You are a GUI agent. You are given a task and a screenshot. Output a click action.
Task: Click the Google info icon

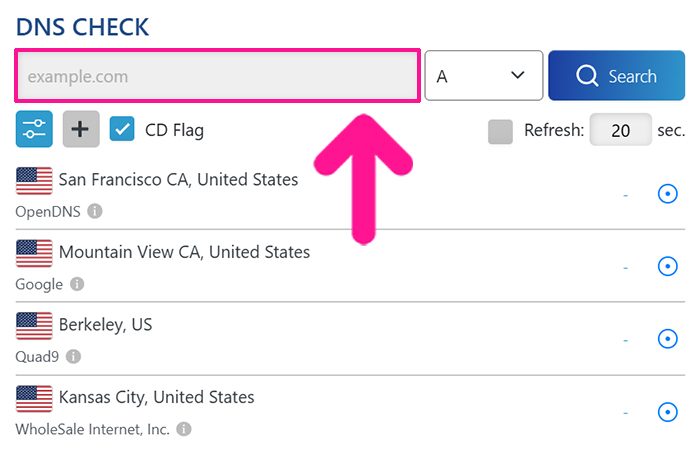tap(77, 284)
